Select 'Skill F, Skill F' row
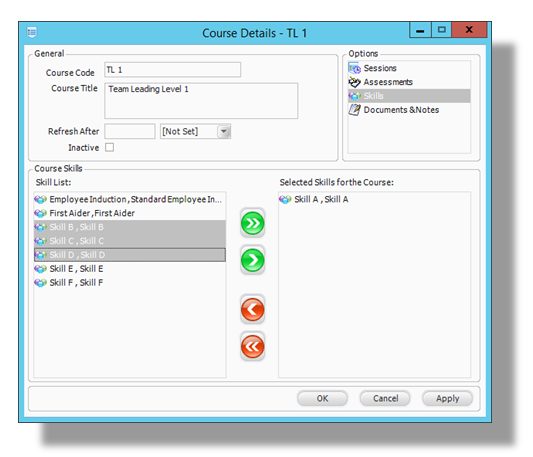This screenshot has width=533, height=457. click(130, 283)
